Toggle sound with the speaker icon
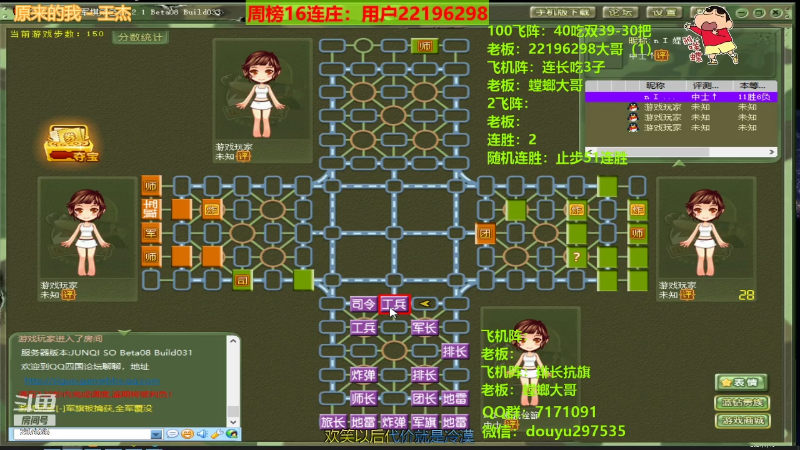Image resolution: width=800 pixels, height=450 pixels. 202,434
